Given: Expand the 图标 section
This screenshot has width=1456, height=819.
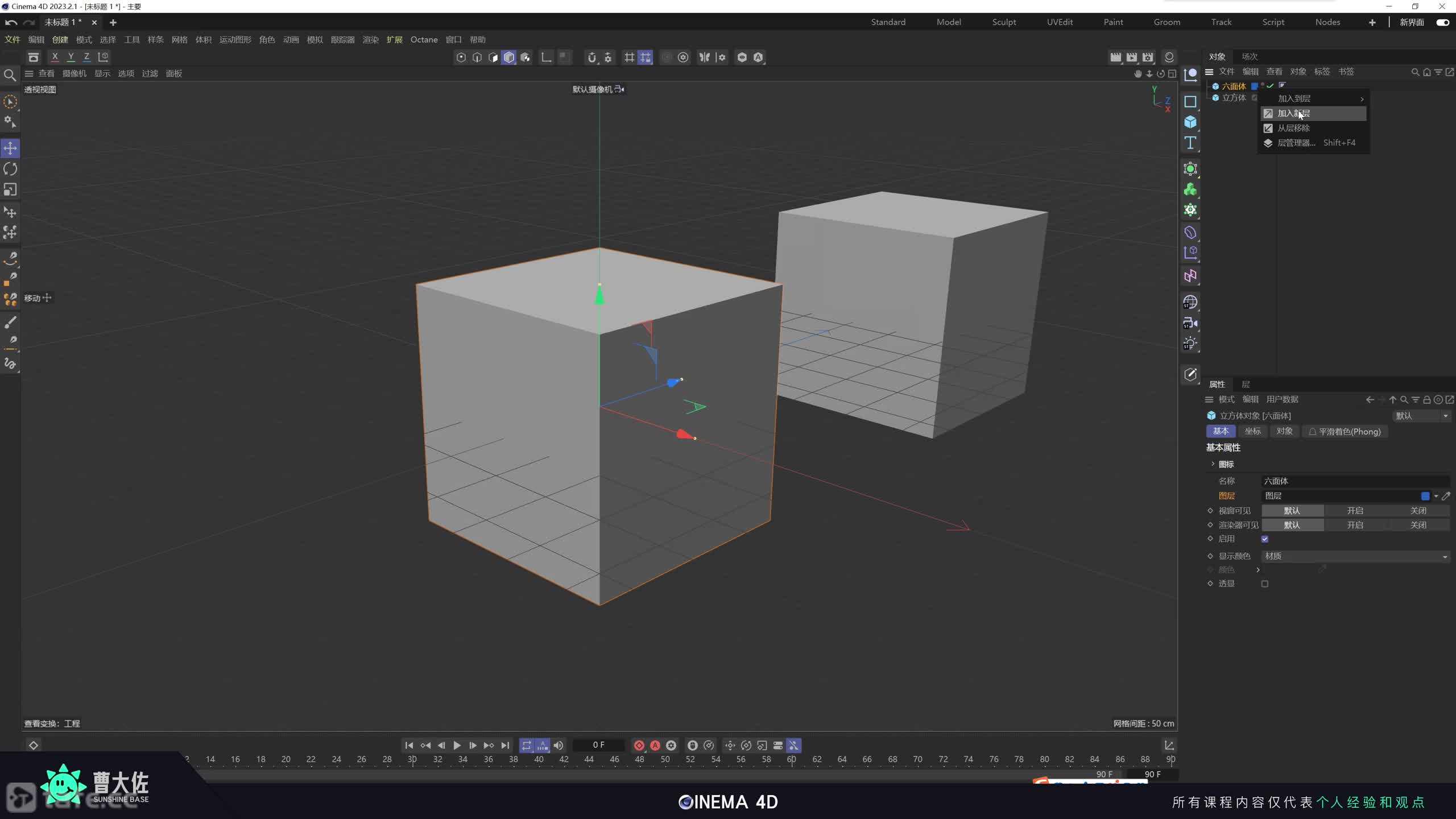Looking at the screenshot, I should (1213, 464).
